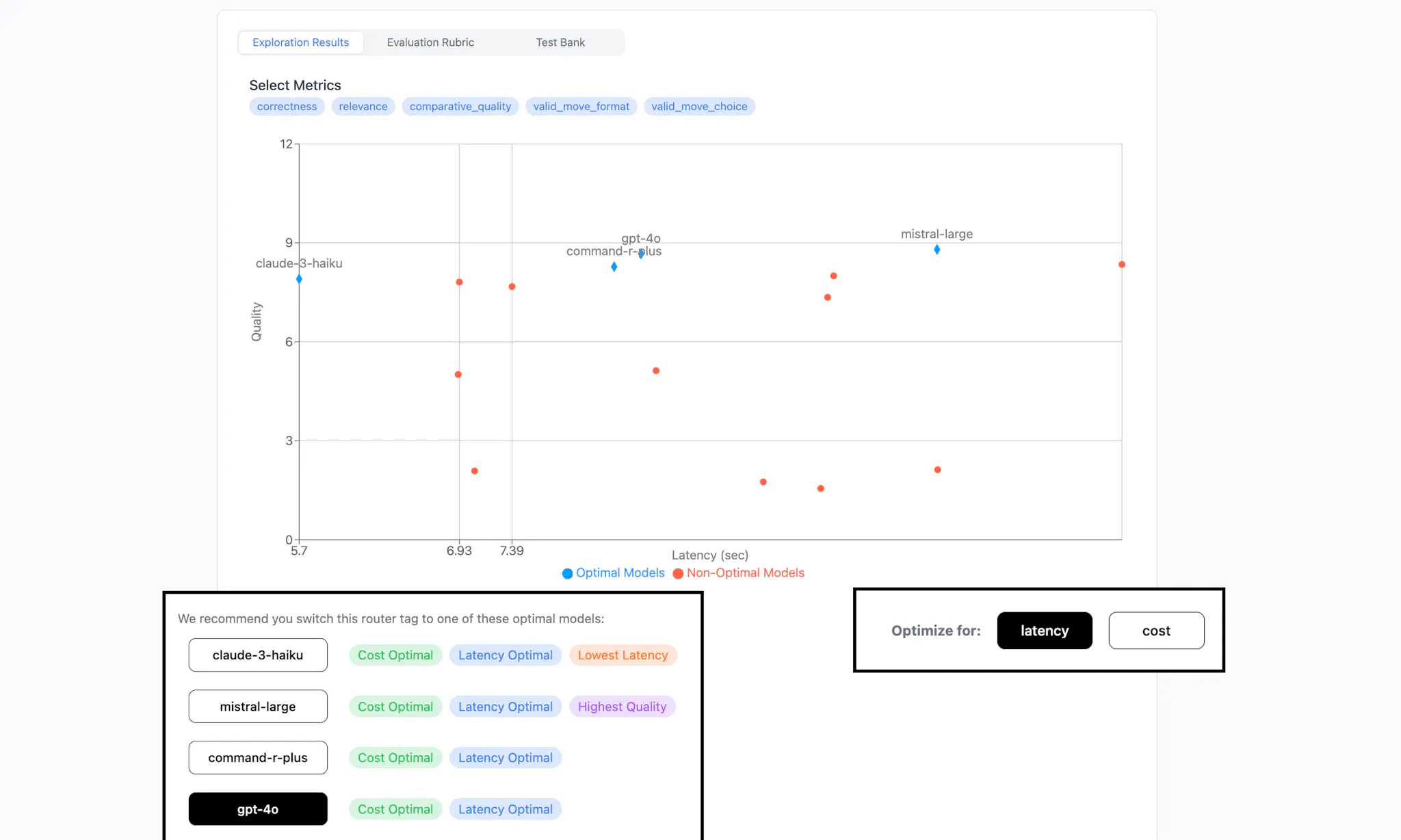Screen dimensions: 1401x840
Task: Optimize for cost
Action: pos(1156,631)
